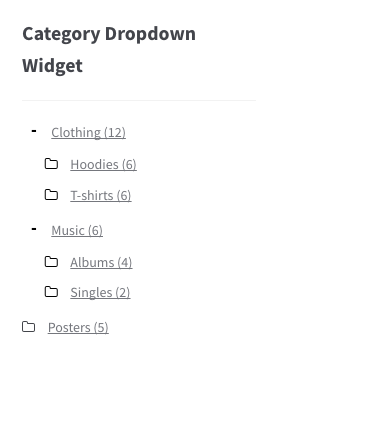Viewport: 391px width, 437px height.
Task: Click the folder icon beside T-shirts
Action: tap(51, 195)
